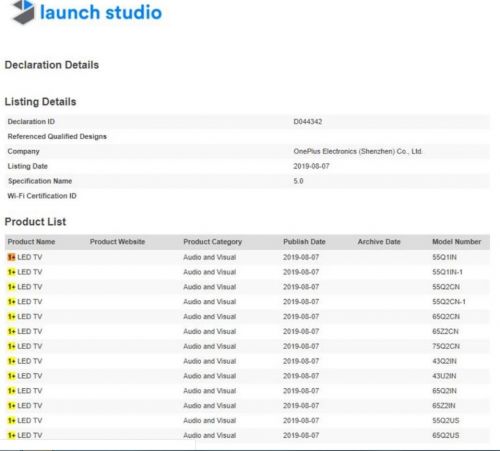500x451 pixels.
Task: Click the Publish Date column header
Action: [x=304, y=242]
